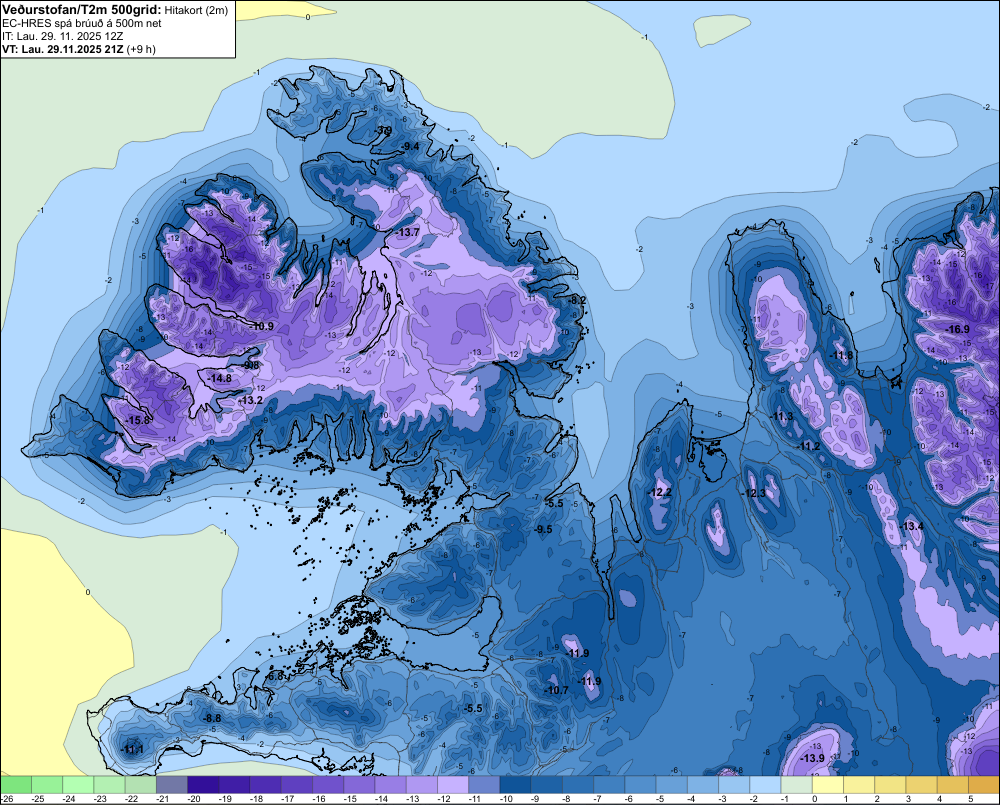Select the -8.2 temperature reading

click(578, 300)
